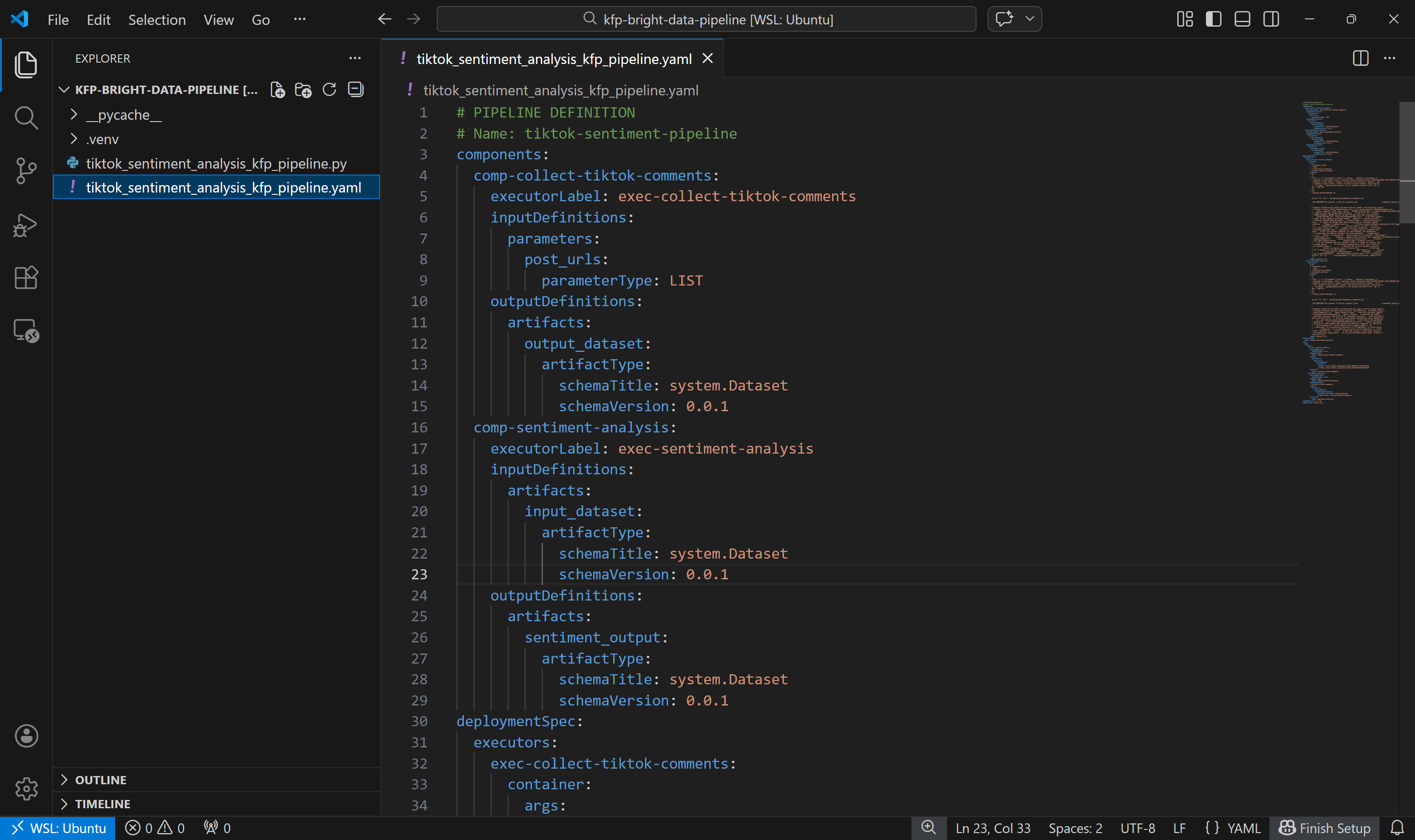Viewport: 1415px width, 840px height.
Task: Create a new file in the Explorer
Action: [277, 89]
